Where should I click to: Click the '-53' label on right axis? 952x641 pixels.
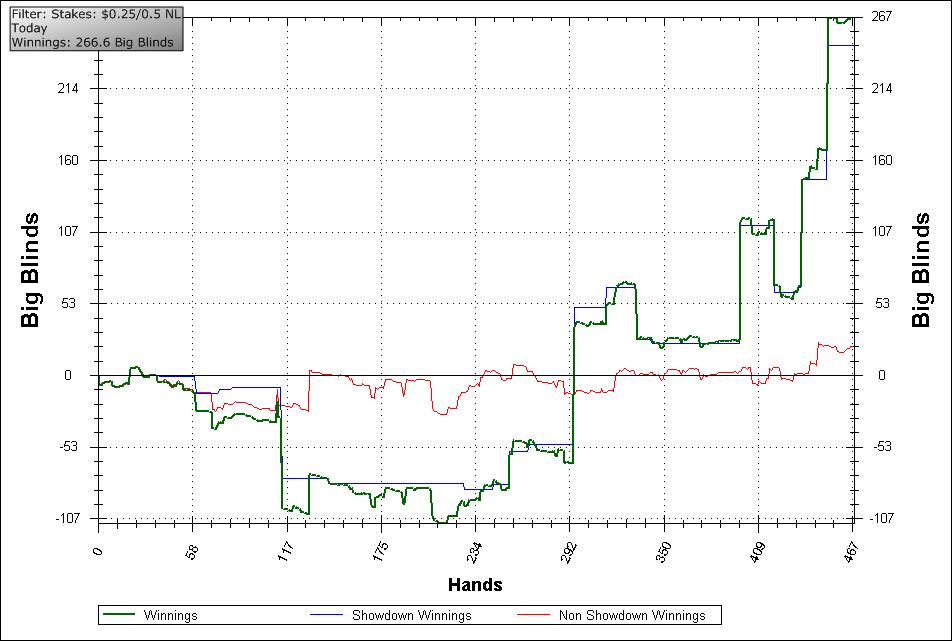pyautogui.click(x=882, y=447)
